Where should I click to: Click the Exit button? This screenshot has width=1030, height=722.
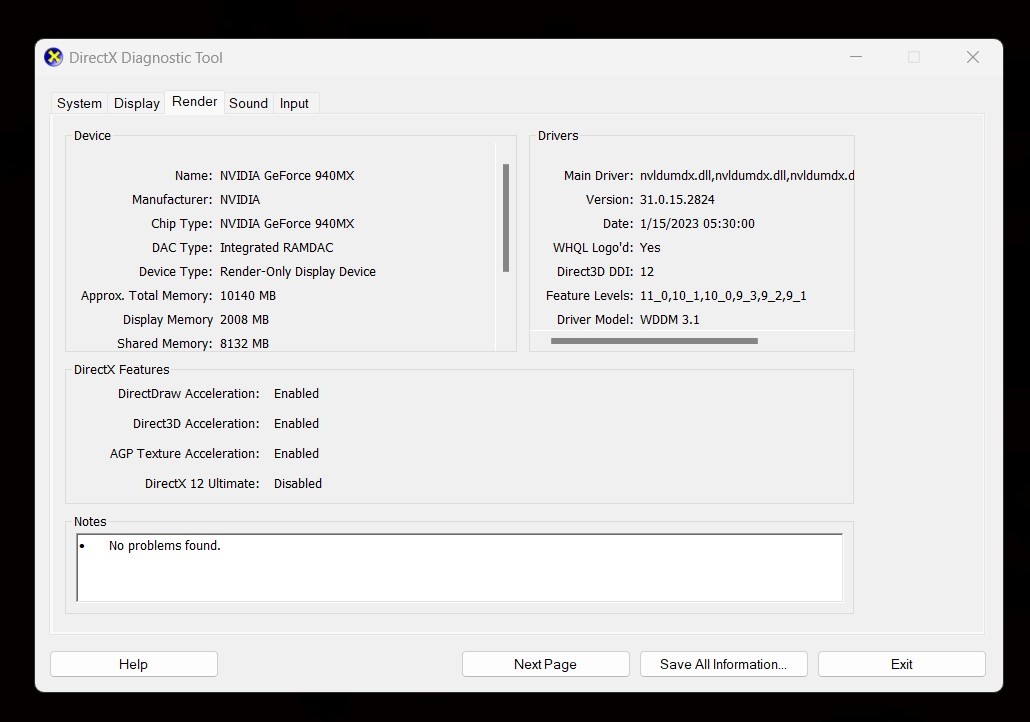pos(902,664)
